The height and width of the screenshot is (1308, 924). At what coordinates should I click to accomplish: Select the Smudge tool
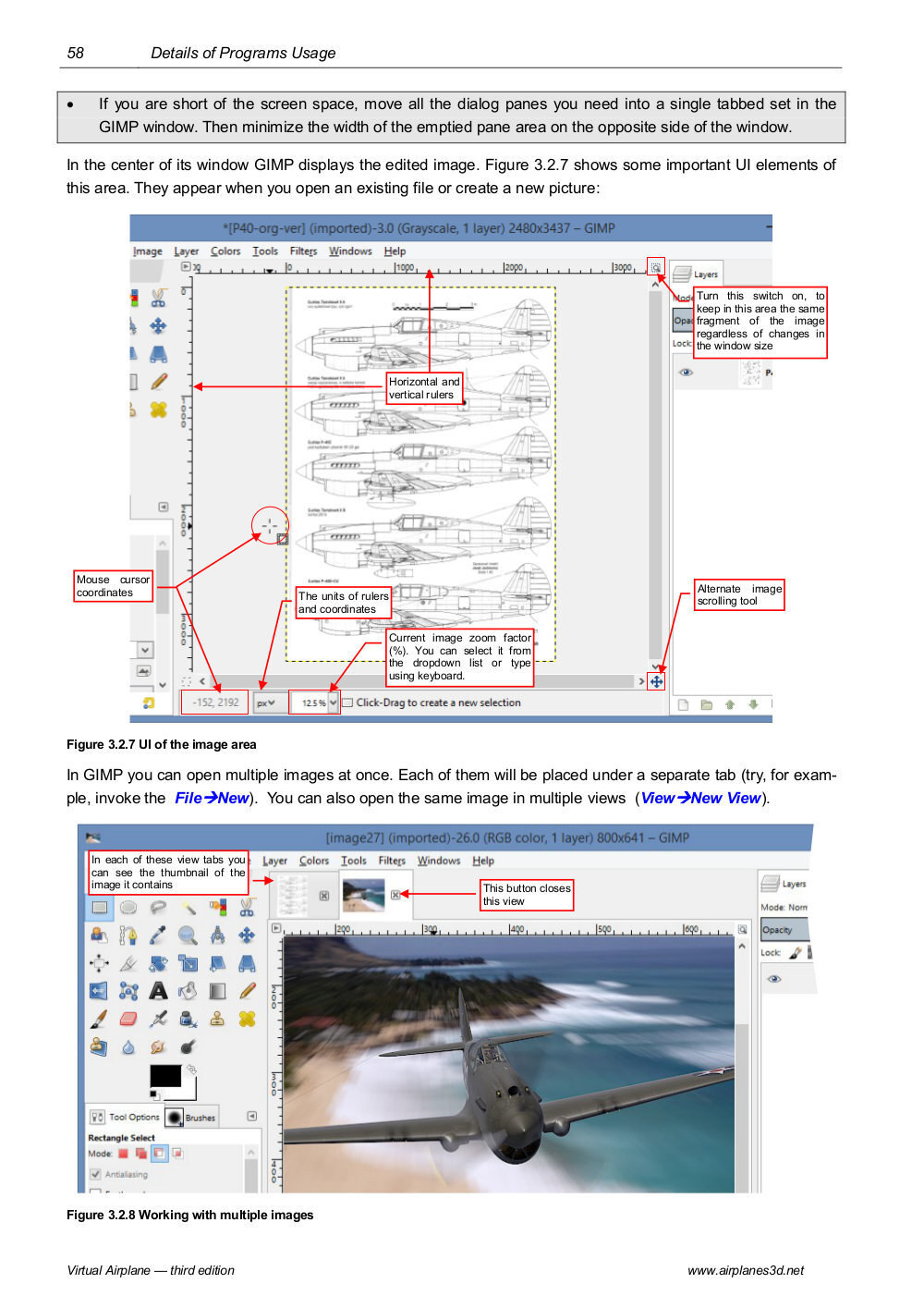pos(158,1046)
